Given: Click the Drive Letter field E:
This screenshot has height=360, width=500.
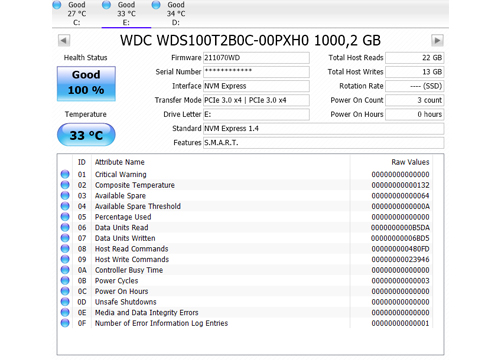Looking at the screenshot, I should (256, 114).
